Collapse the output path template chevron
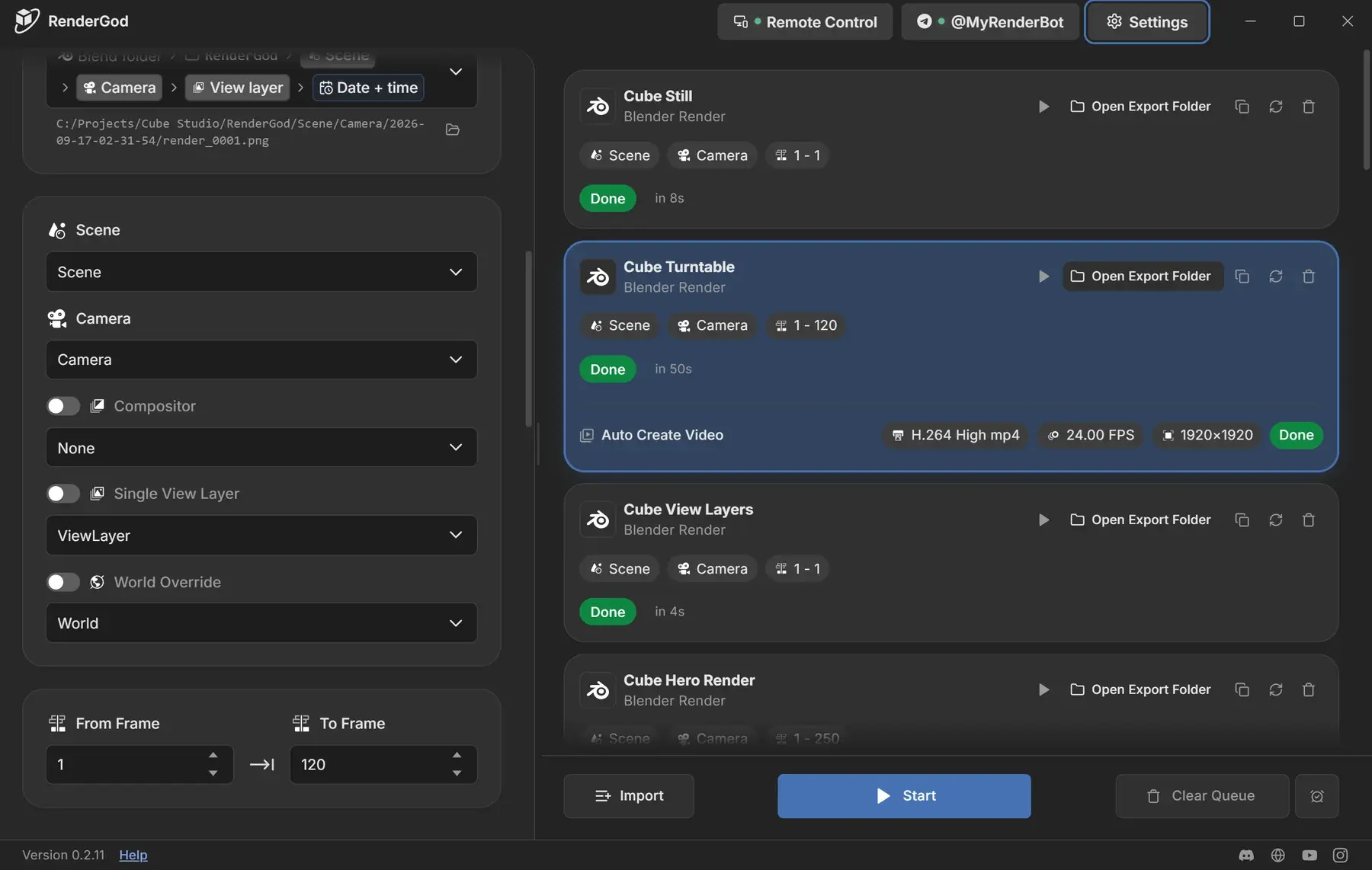The height and width of the screenshot is (870, 1372). coord(456,72)
